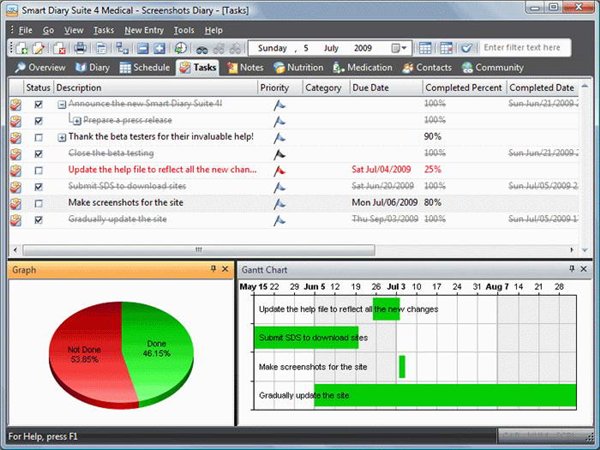Image resolution: width=600 pixels, height=450 pixels.
Task: Click the 'Enter filter text here' field
Action: pyautogui.click(x=524, y=48)
